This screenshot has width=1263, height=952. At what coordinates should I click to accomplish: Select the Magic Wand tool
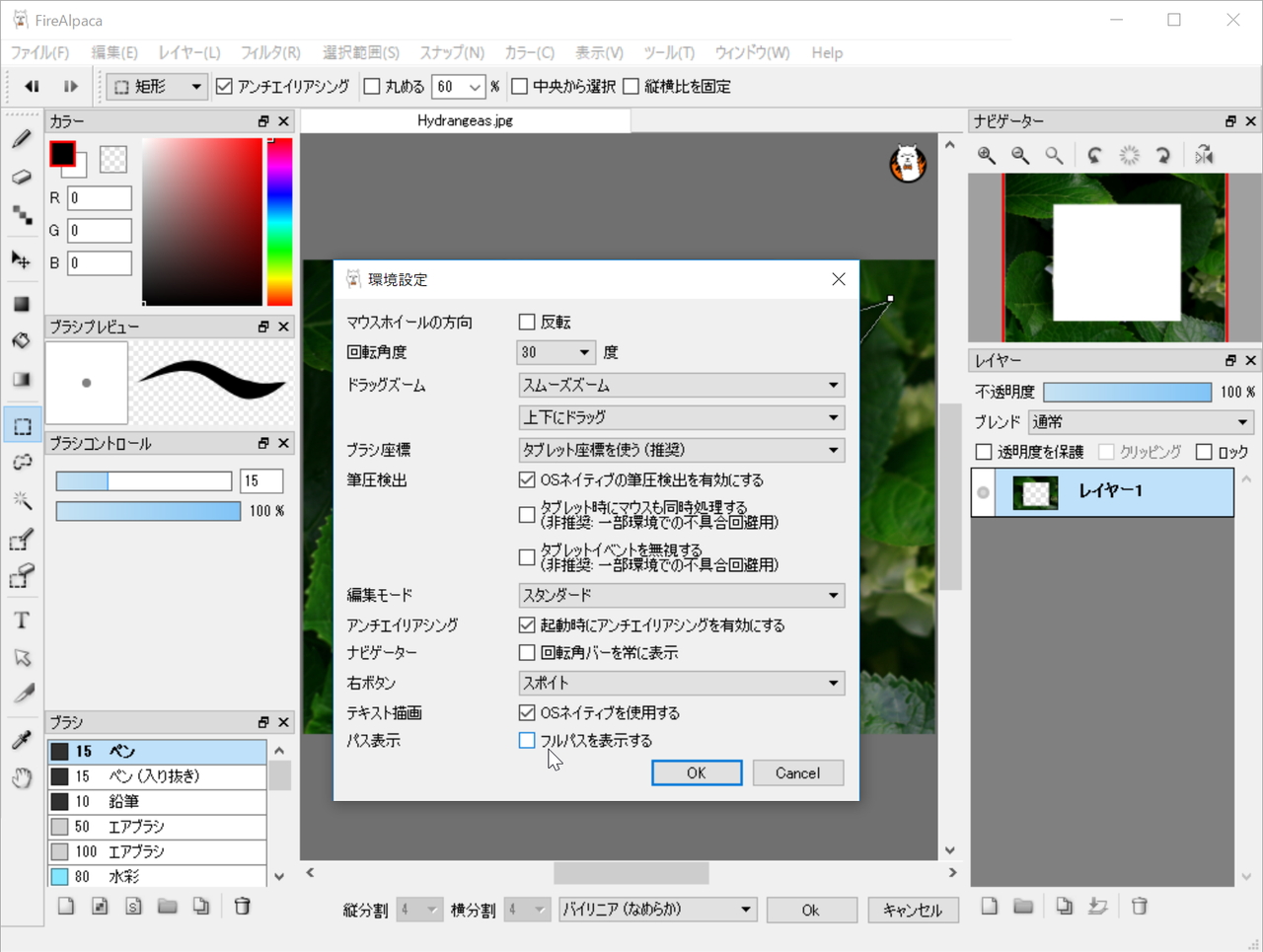coord(22,500)
